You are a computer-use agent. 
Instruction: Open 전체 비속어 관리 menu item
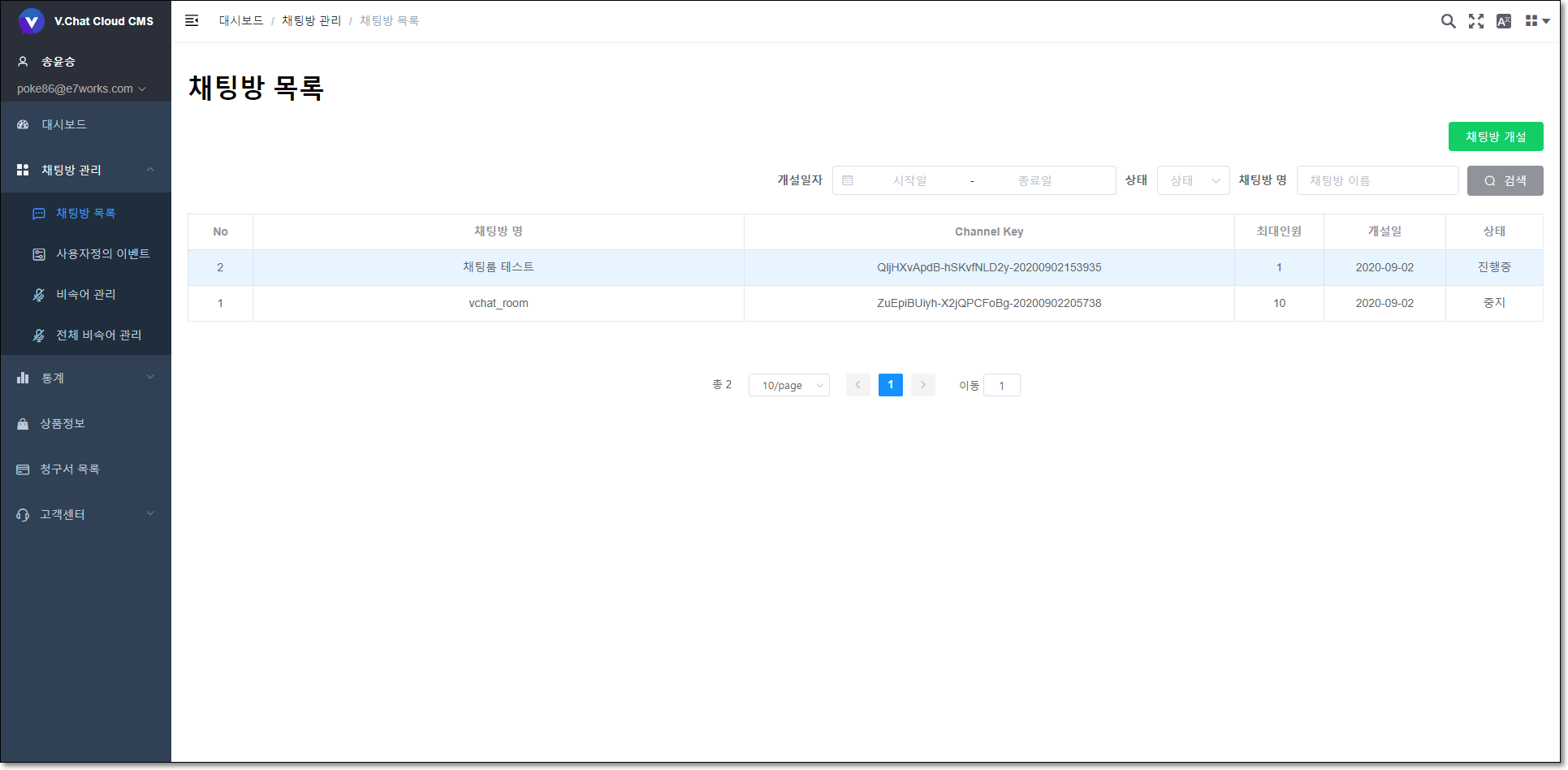86,335
